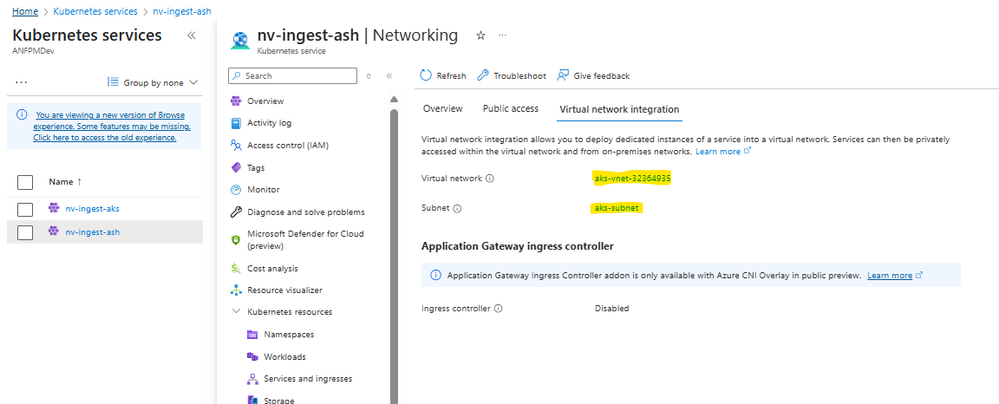The image size is (999, 404).
Task: Check the nv-ingest-ash row checkbox
Action: [26, 232]
